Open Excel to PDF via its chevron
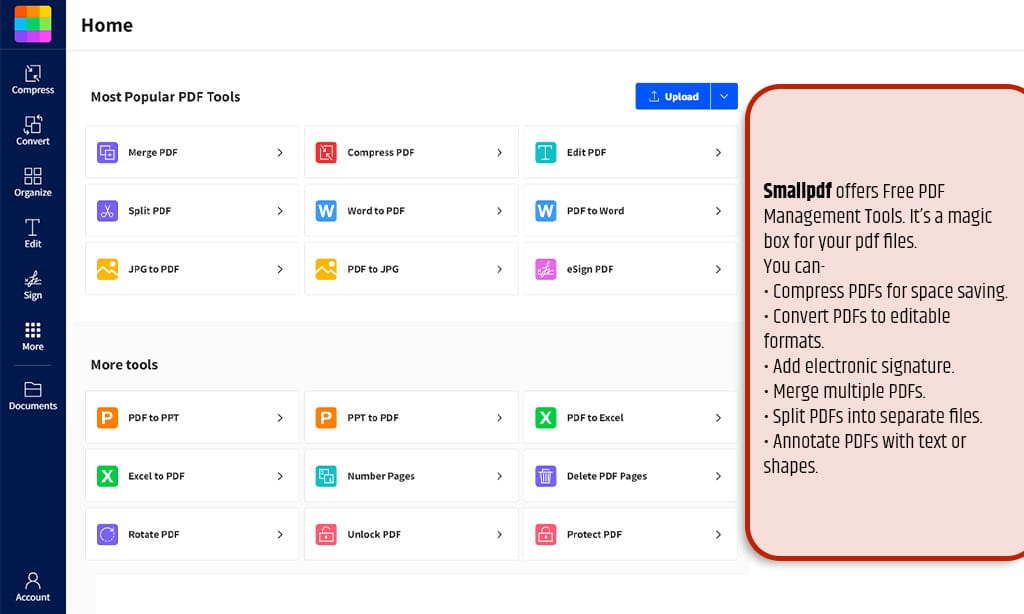Viewport: 1024px width, 614px height. click(280, 476)
